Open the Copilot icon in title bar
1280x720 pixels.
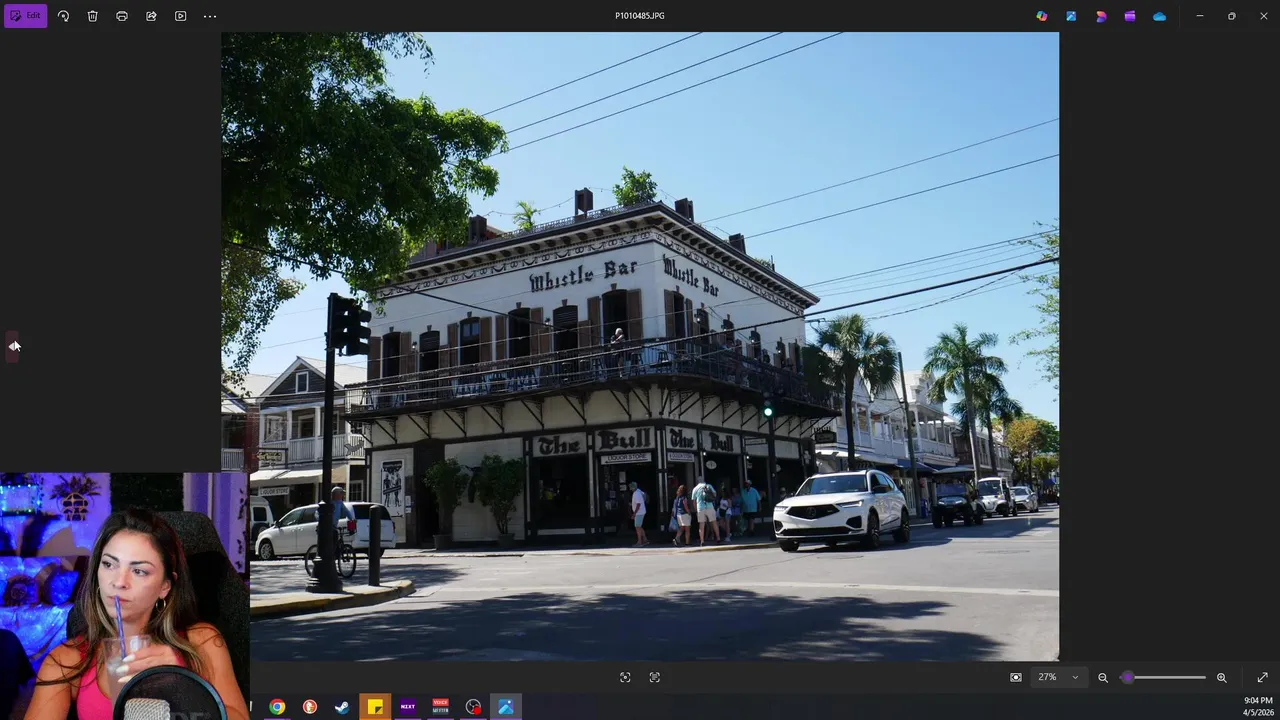[1042, 16]
